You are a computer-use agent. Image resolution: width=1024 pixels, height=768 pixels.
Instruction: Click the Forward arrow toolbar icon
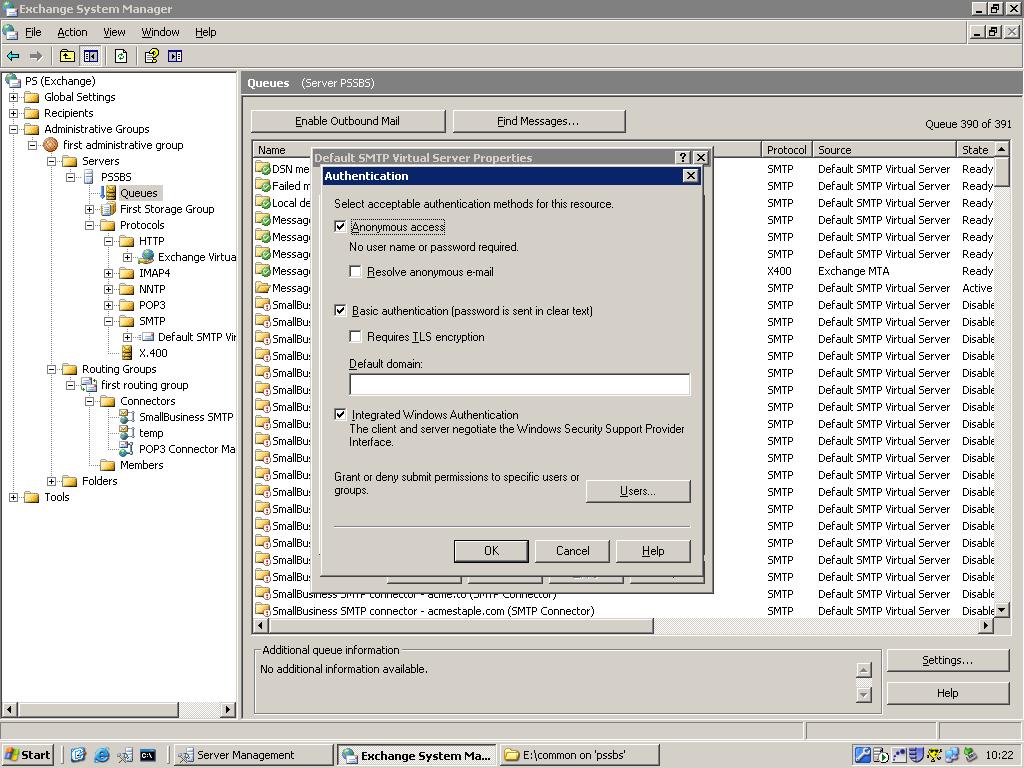(36, 56)
